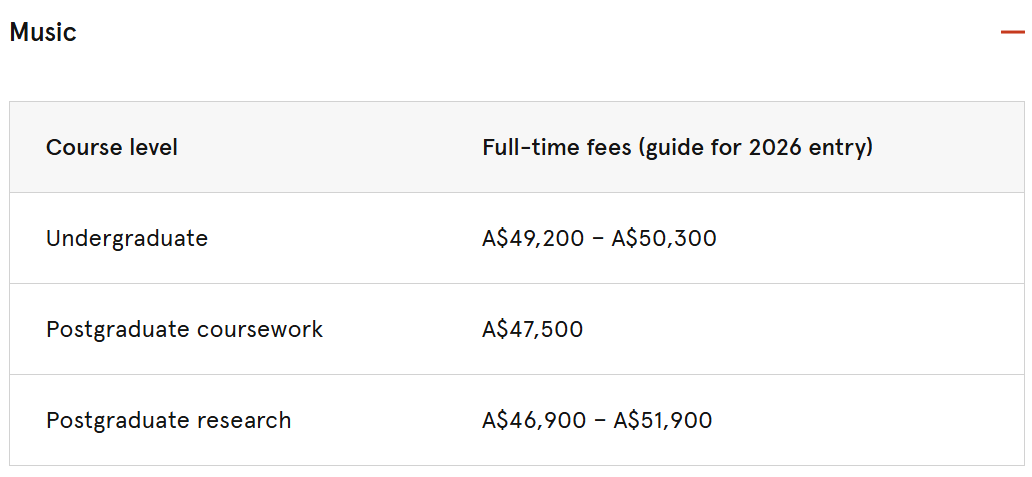Select the A$51,900 research upper fee

[662, 420]
